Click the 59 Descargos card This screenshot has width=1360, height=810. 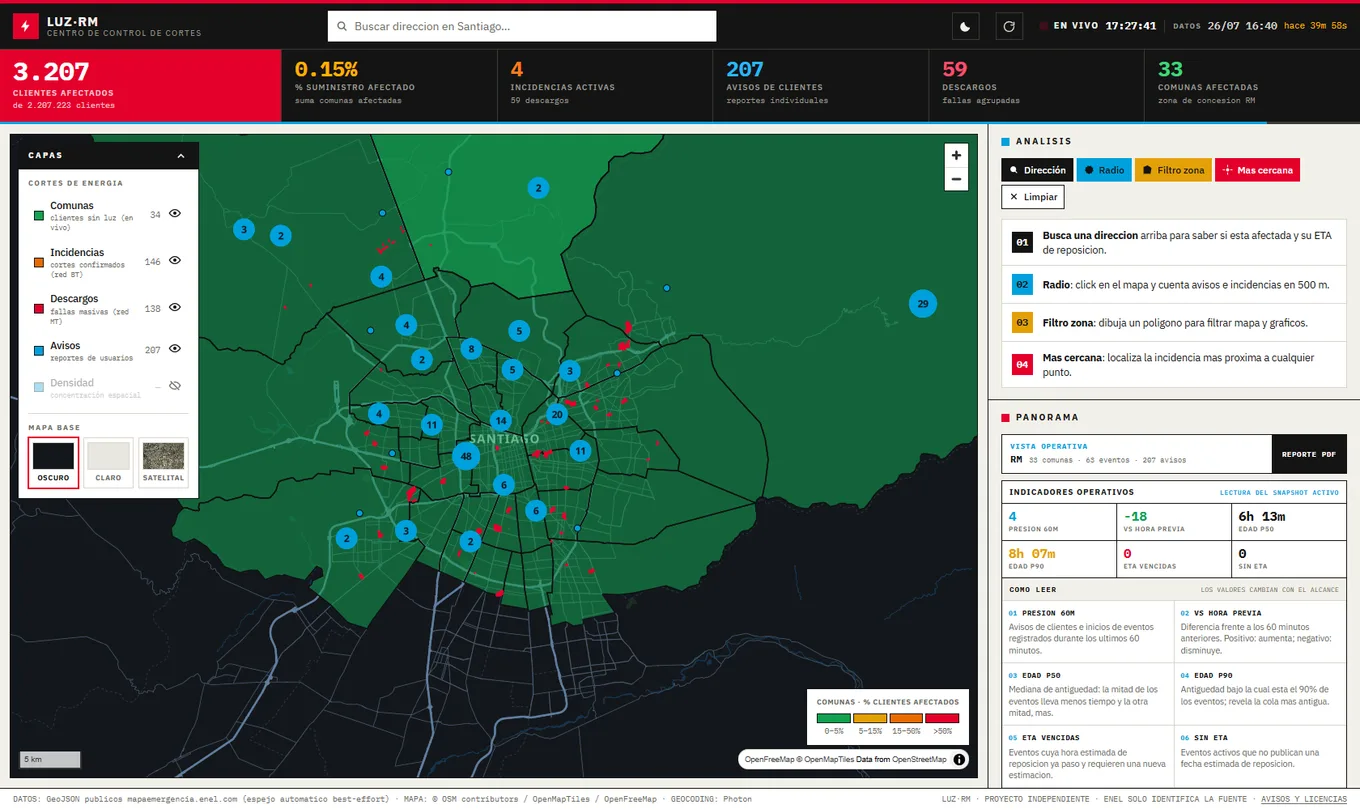point(1036,86)
